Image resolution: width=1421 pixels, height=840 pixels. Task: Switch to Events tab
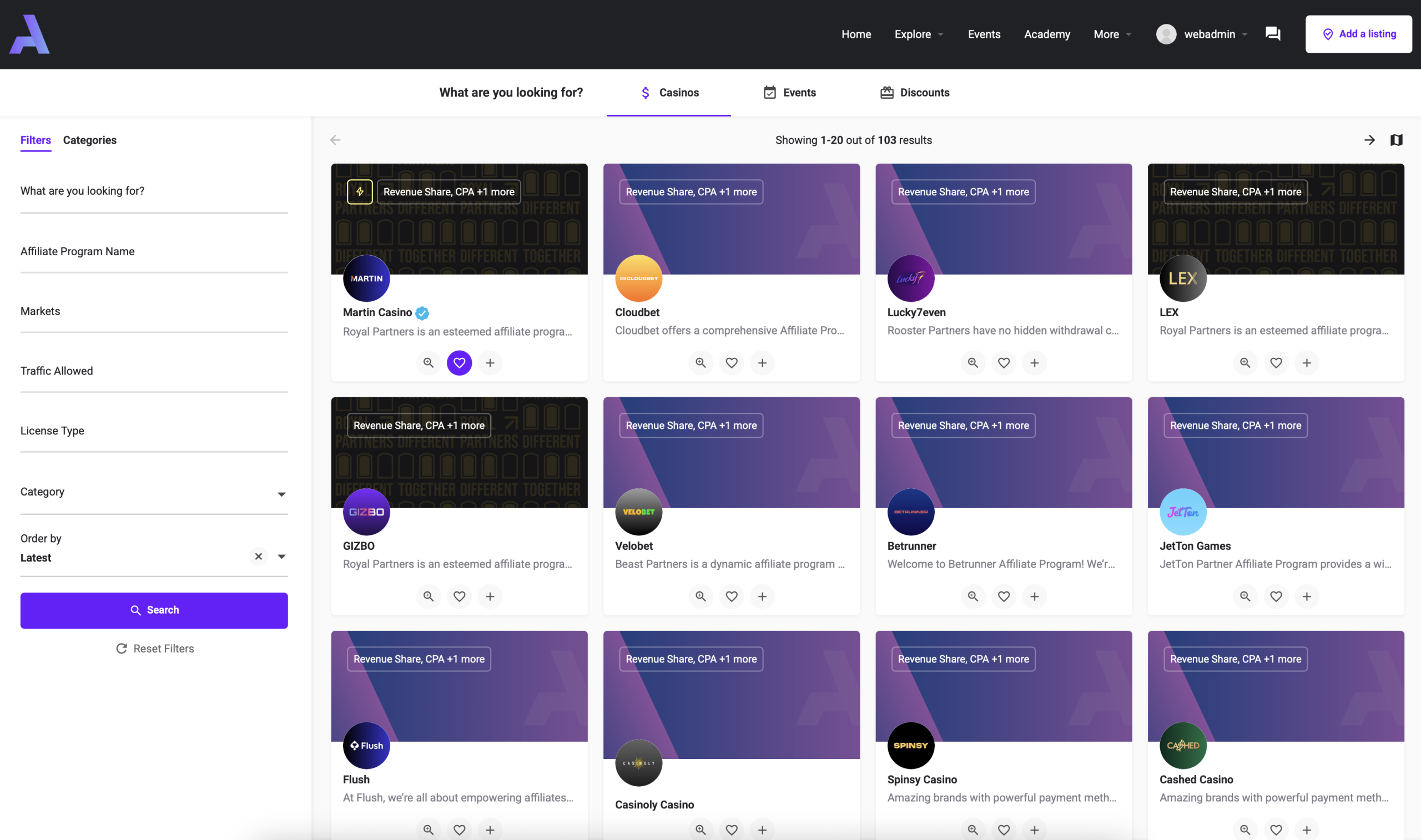click(x=790, y=93)
